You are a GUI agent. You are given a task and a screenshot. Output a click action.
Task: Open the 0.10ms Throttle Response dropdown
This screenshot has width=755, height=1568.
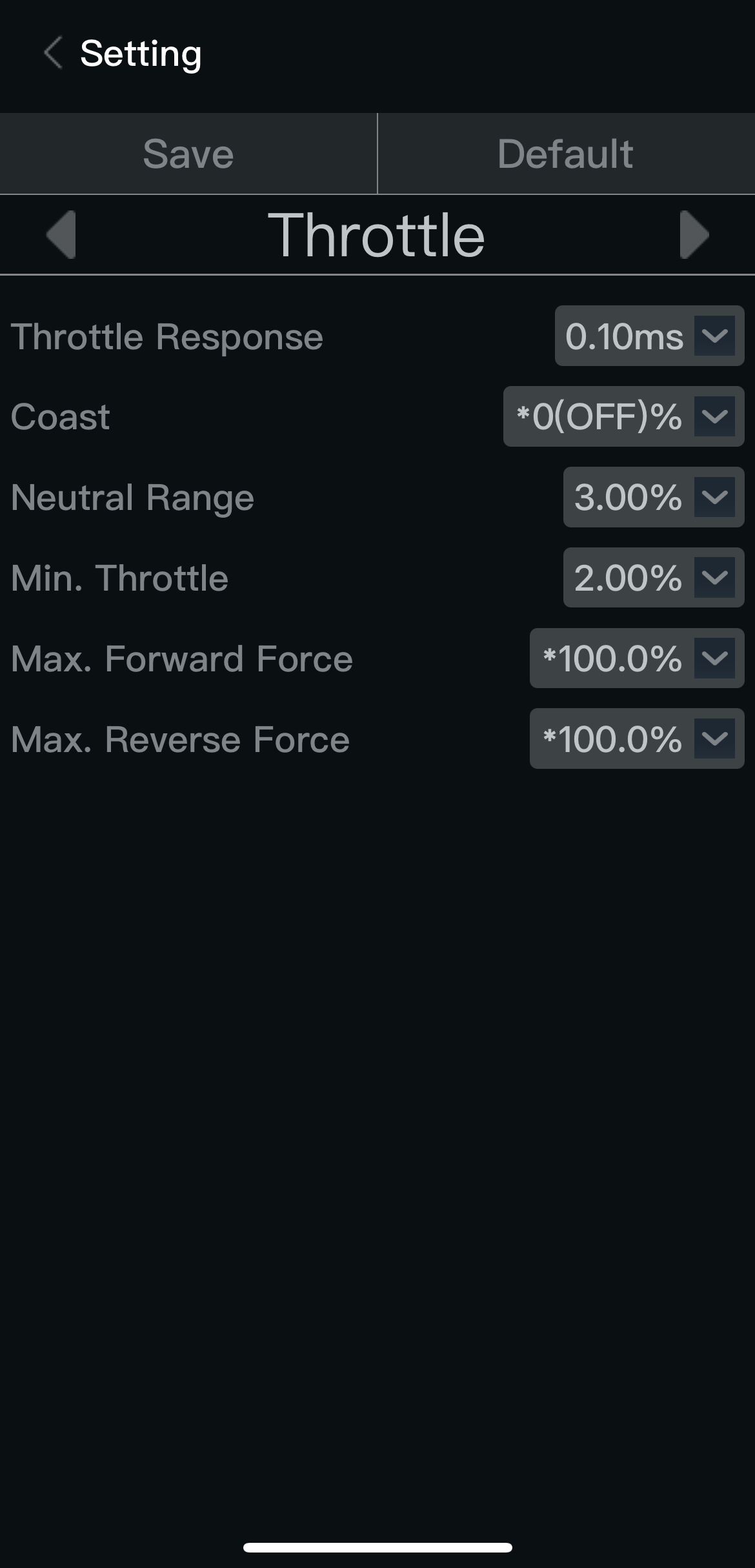click(649, 336)
